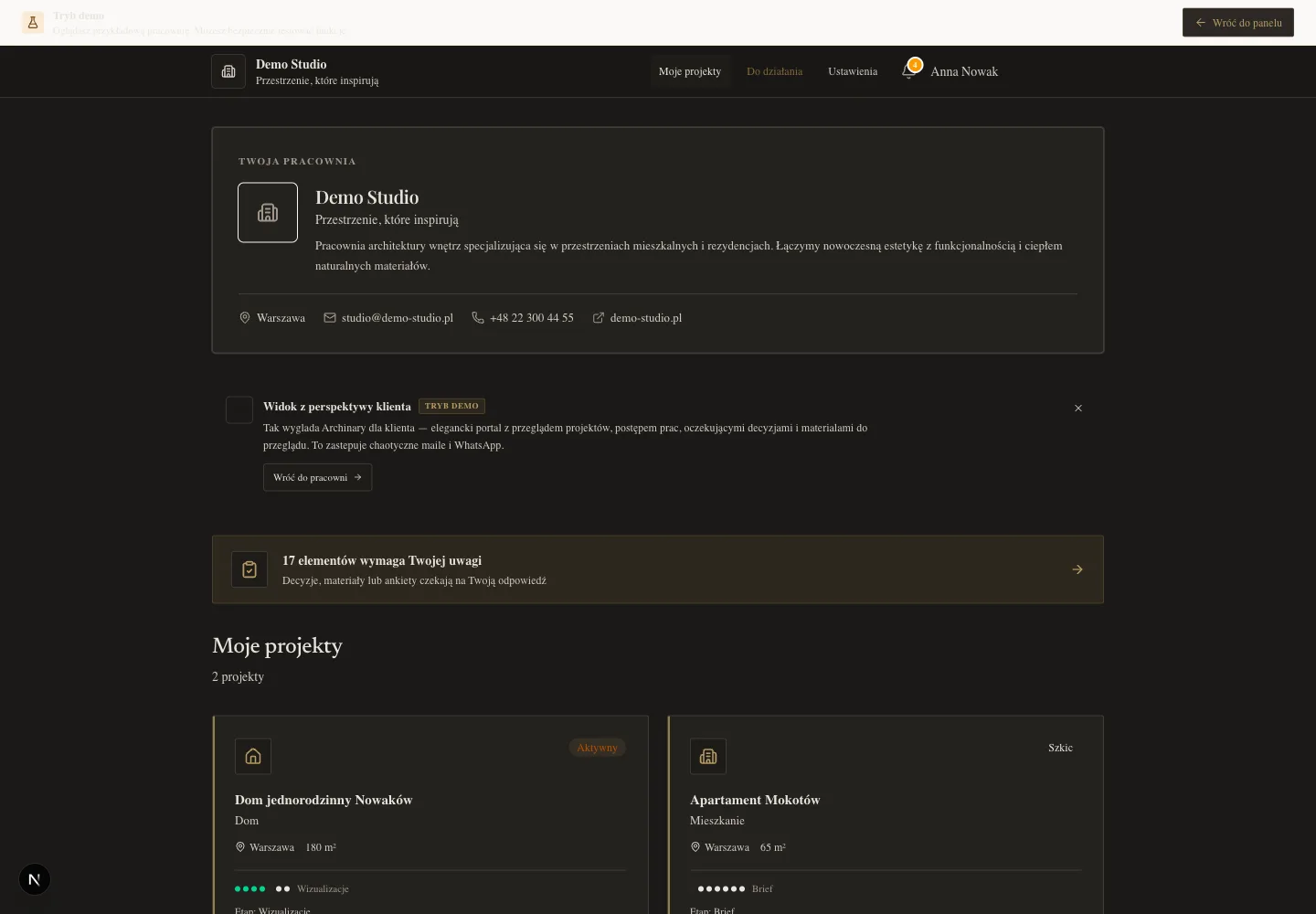Switch to 'Do działania' tab
This screenshot has height=914, width=1316.
[774, 71]
